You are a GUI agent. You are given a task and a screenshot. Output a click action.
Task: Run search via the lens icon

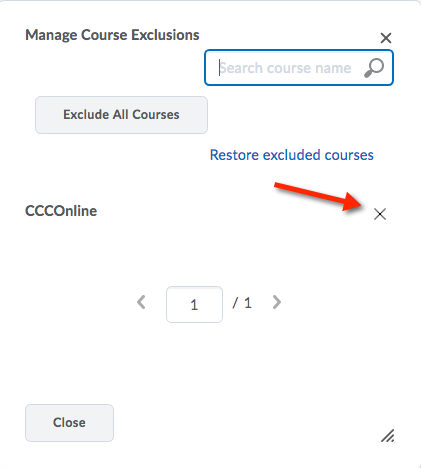[374, 68]
